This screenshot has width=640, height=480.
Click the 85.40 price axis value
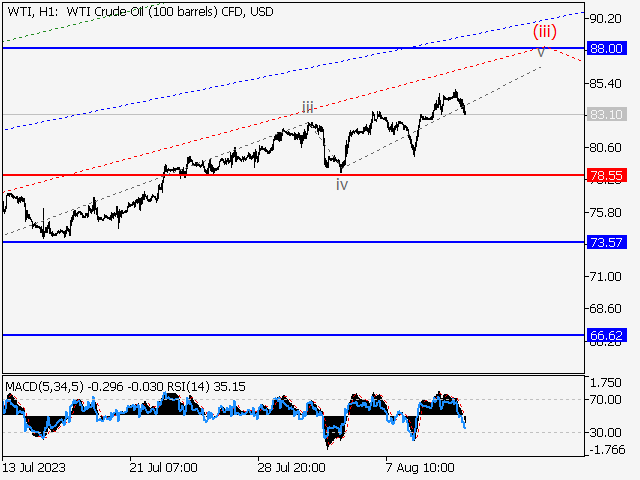(606, 84)
